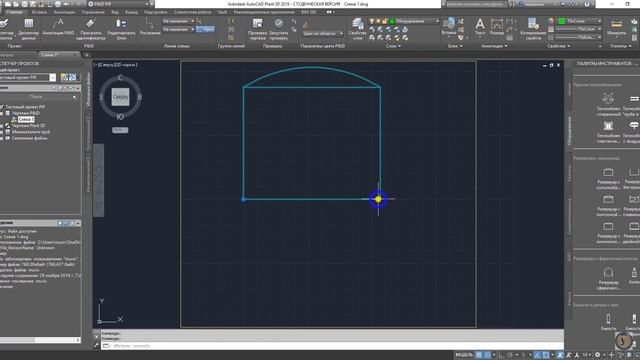Toggle ortho mode in status bar
This screenshot has width=640, height=360.
pyautogui.click(x=502, y=355)
